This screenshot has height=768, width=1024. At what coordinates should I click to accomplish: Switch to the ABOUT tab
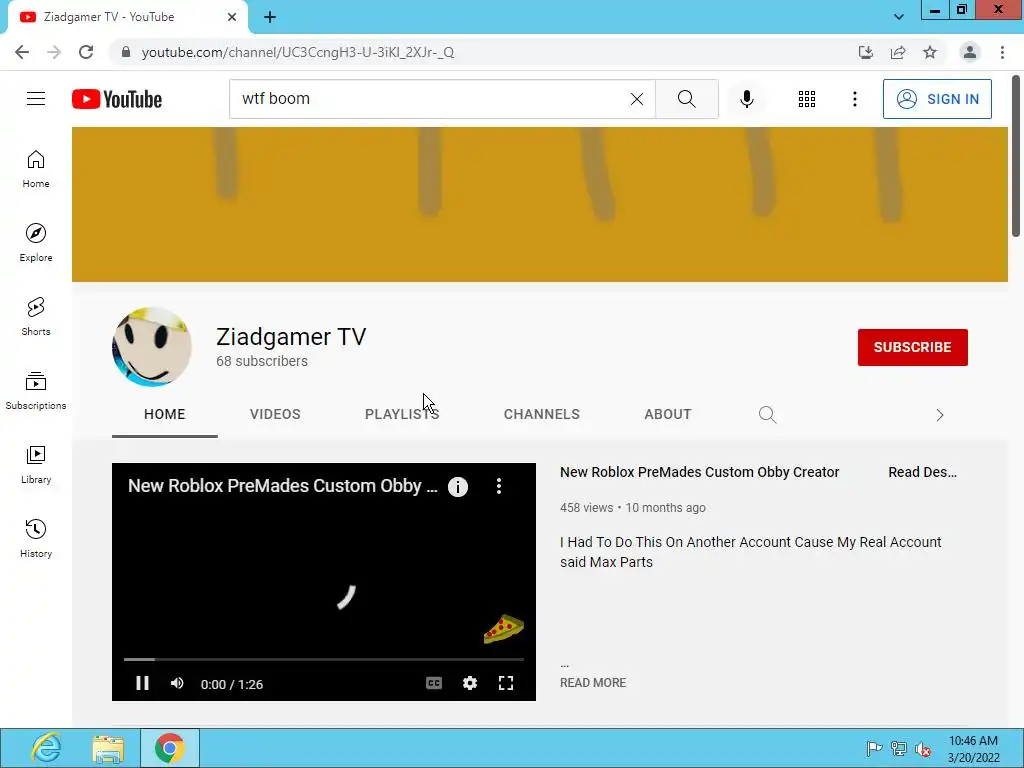point(667,414)
